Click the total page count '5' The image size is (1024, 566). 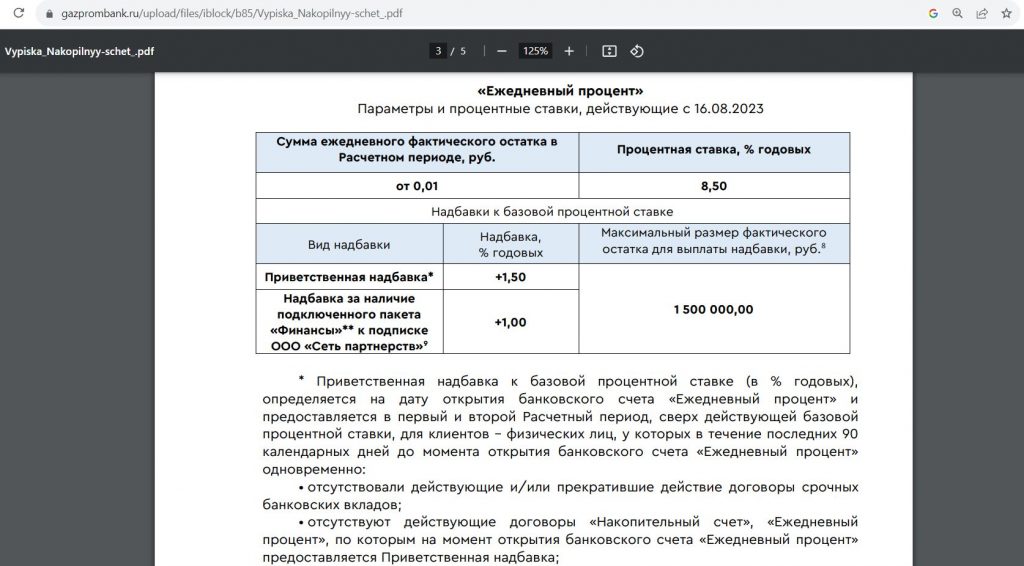[463, 51]
